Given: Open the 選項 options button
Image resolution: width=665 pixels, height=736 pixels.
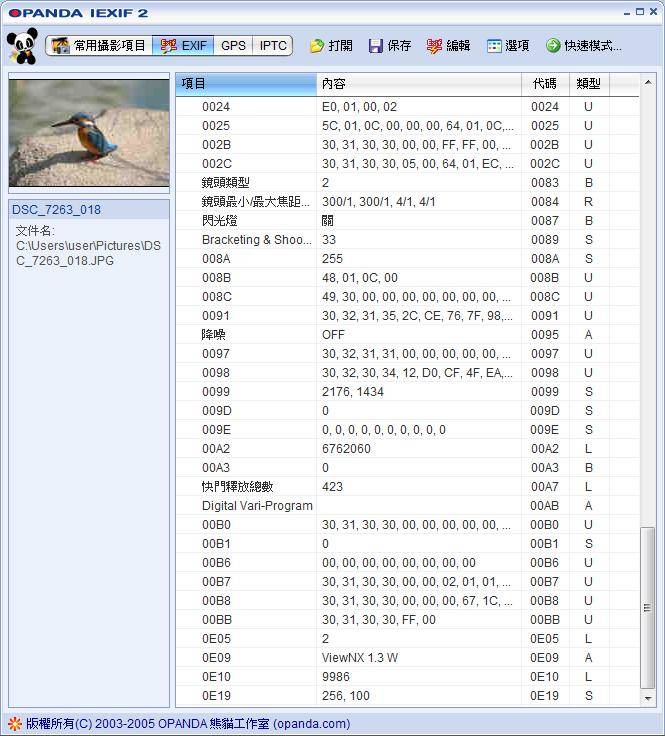Looking at the screenshot, I should (x=508, y=46).
